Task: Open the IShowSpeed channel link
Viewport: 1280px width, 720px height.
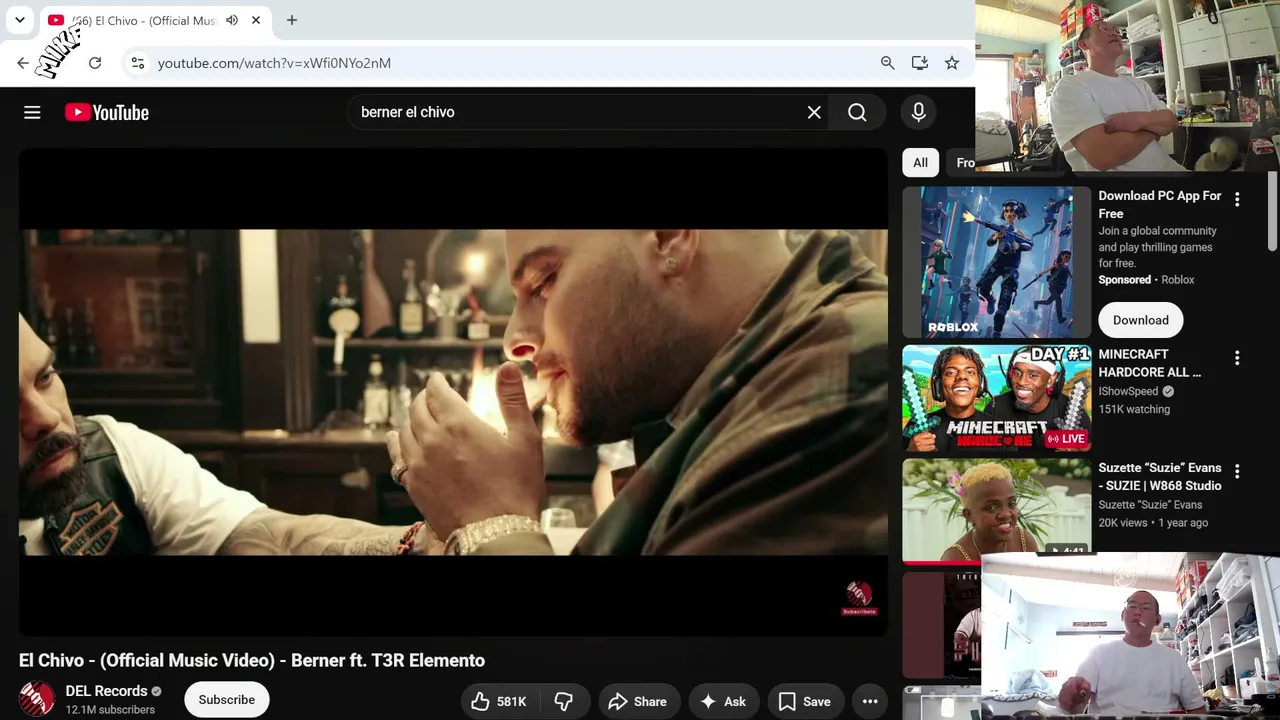Action: 1128,391
